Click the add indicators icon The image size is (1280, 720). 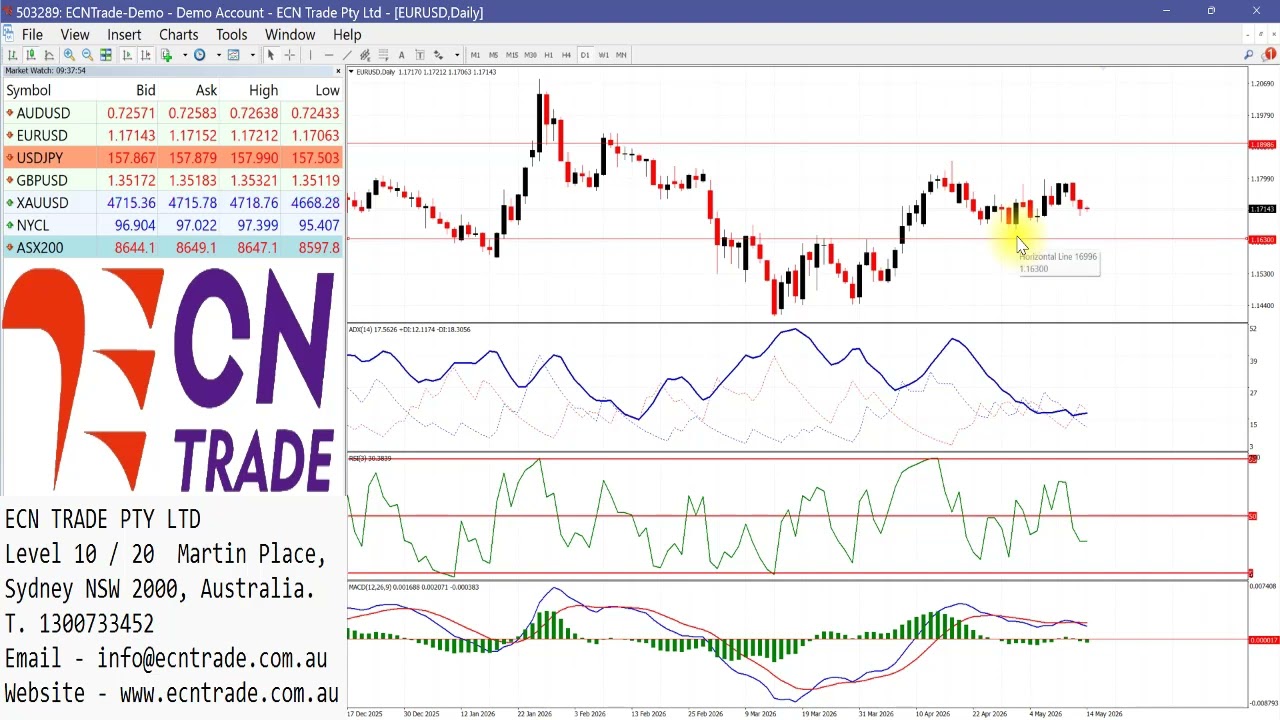[167, 55]
